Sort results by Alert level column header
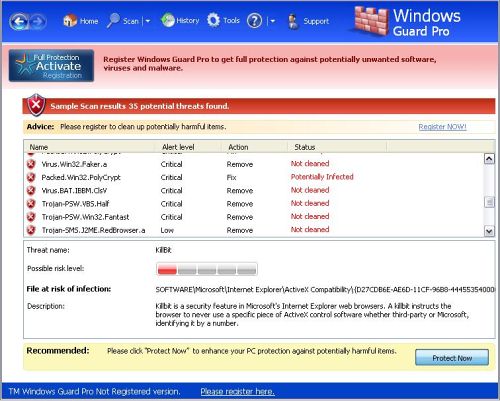 (x=188, y=147)
